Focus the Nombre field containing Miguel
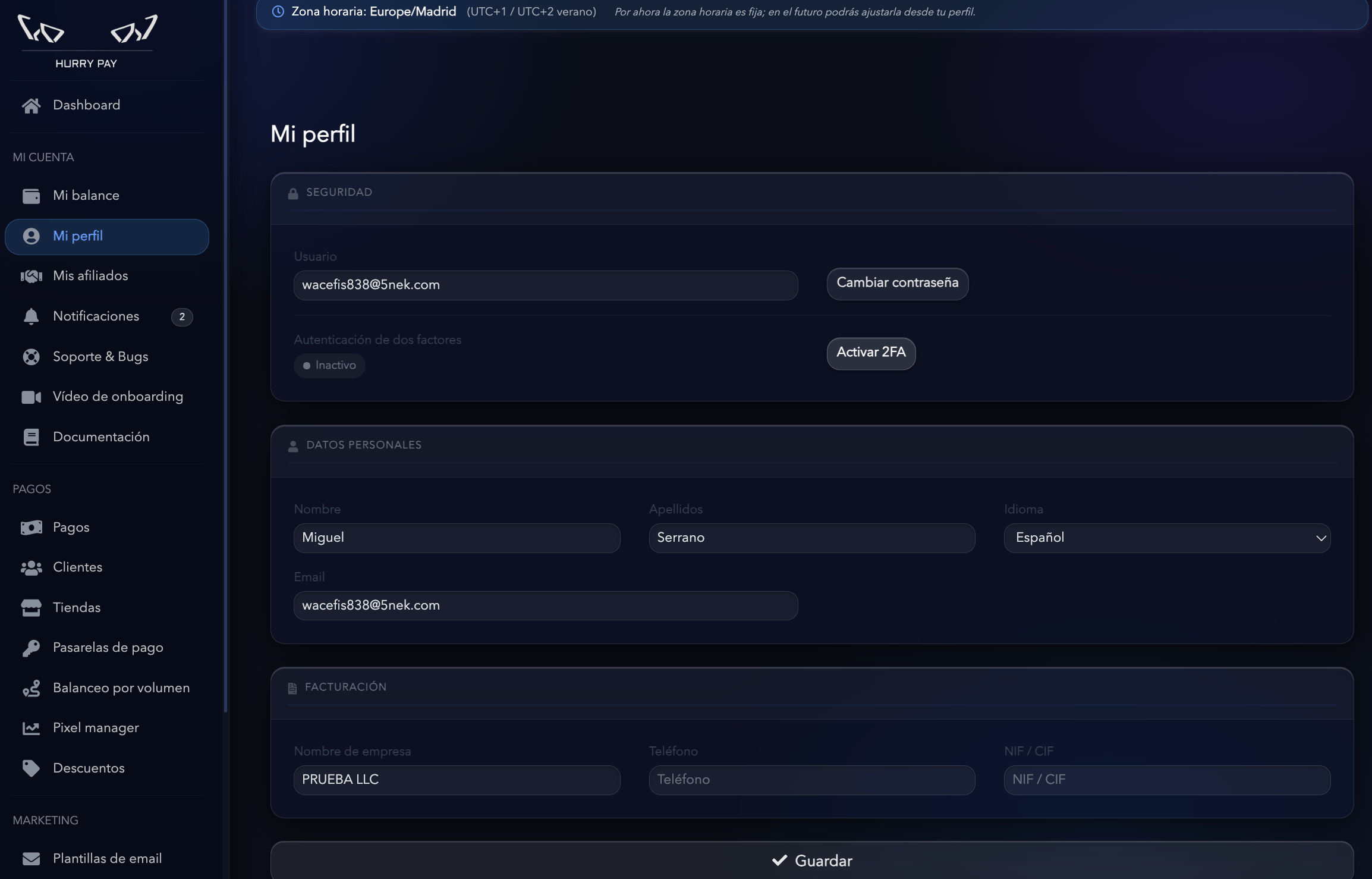Viewport: 1372px width, 879px height. [x=457, y=538]
